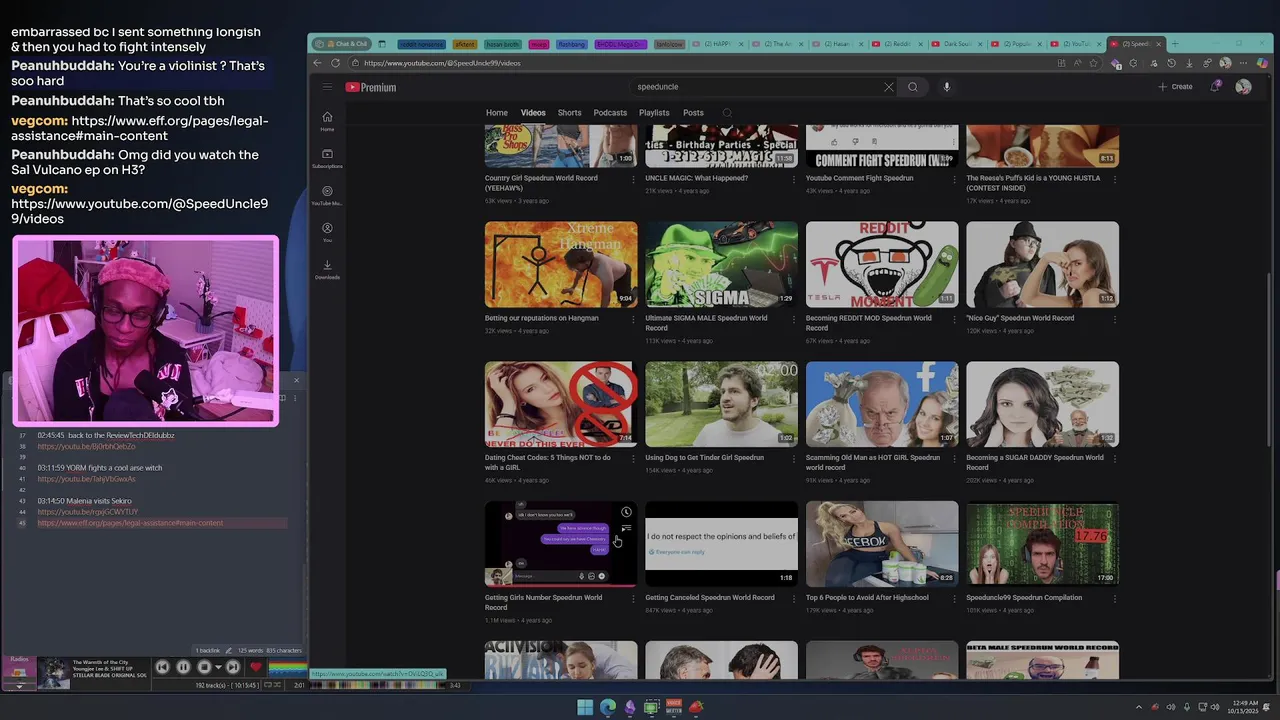Click the browser address bar URL
The image size is (1280, 720).
pos(442,63)
